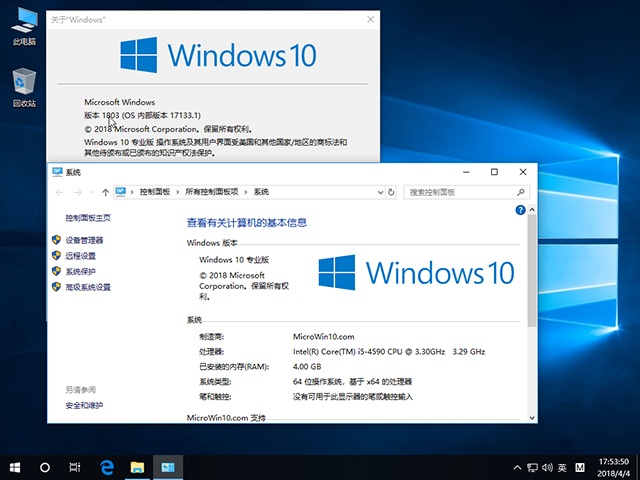Open the This PC desktop icon

tap(24, 26)
